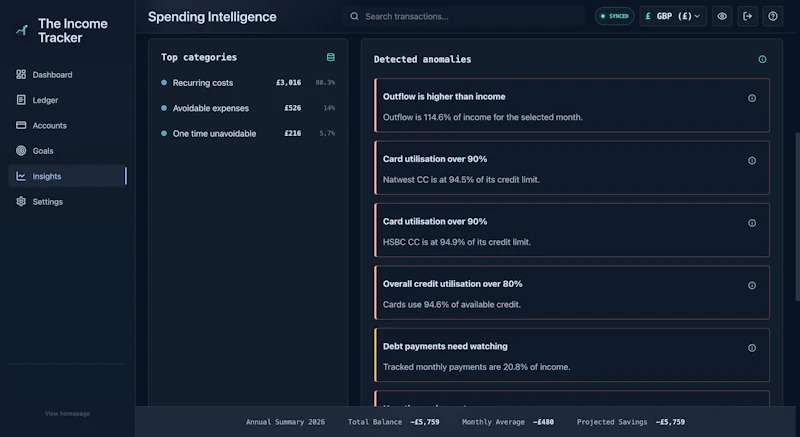Image resolution: width=800 pixels, height=437 pixels.
Task: Click the Ledger icon in the sidebar
Action: 21,100
